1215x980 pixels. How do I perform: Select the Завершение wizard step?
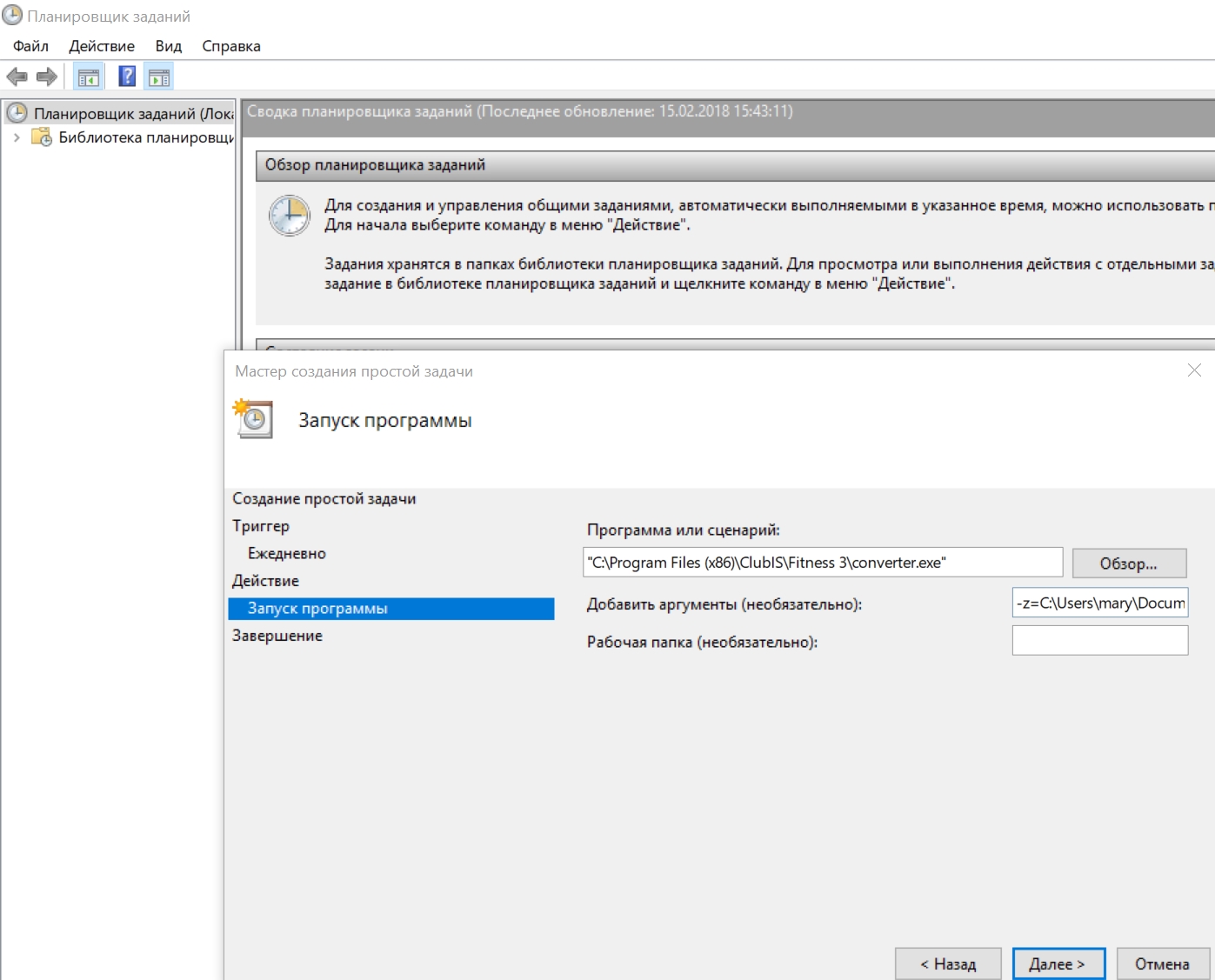pos(277,636)
